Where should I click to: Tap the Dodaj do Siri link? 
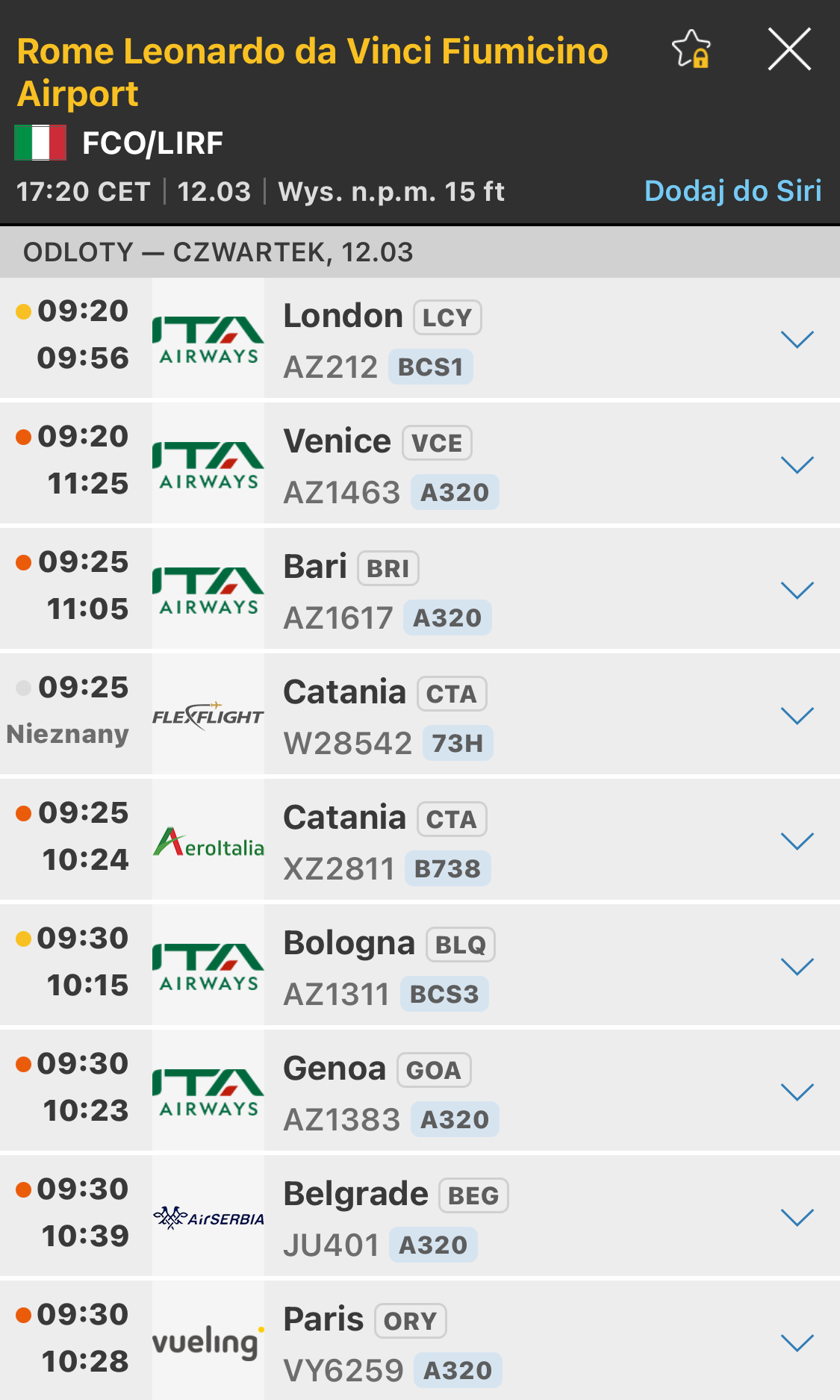[732, 191]
